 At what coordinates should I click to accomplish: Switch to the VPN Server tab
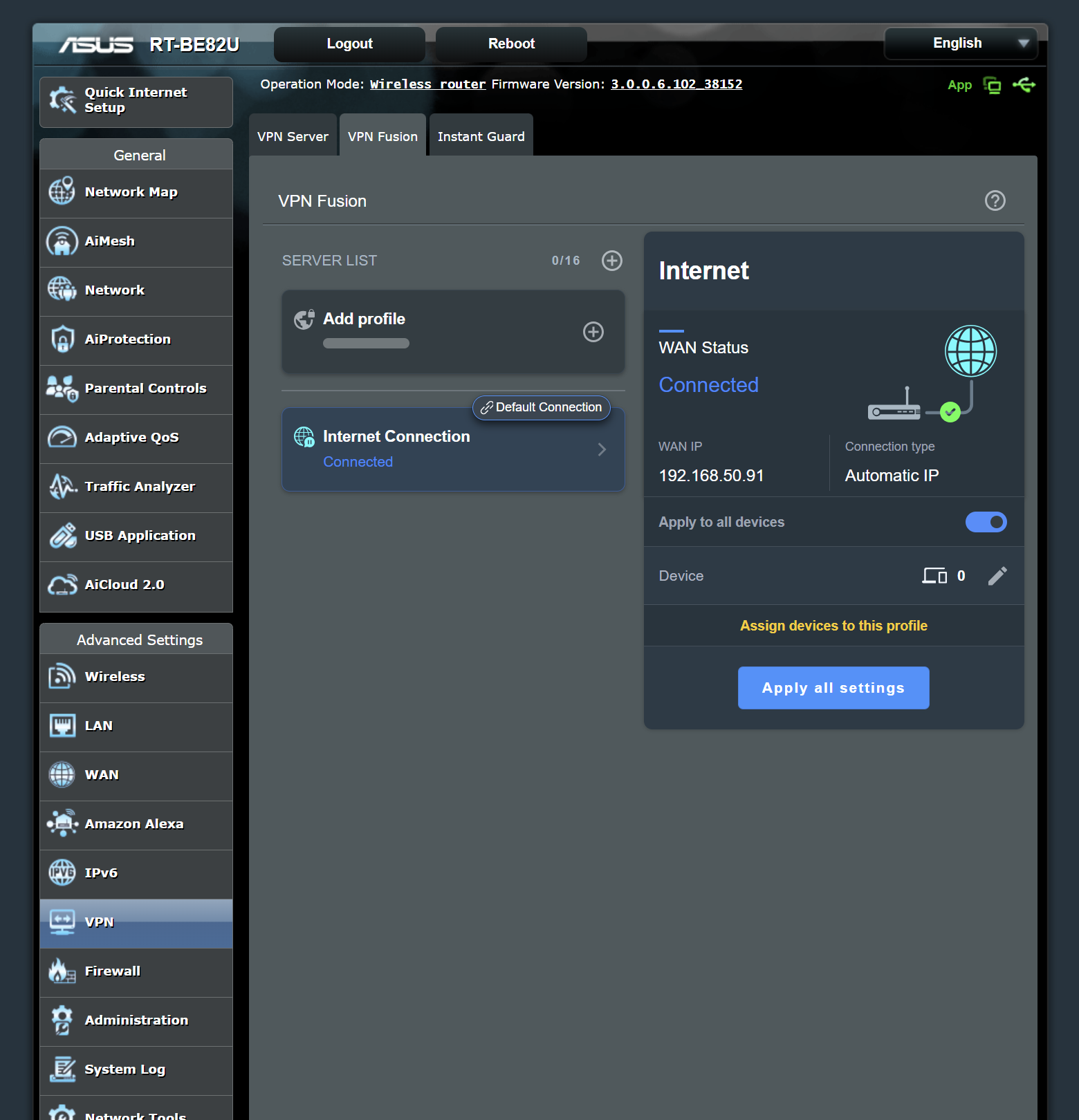[293, 136]
